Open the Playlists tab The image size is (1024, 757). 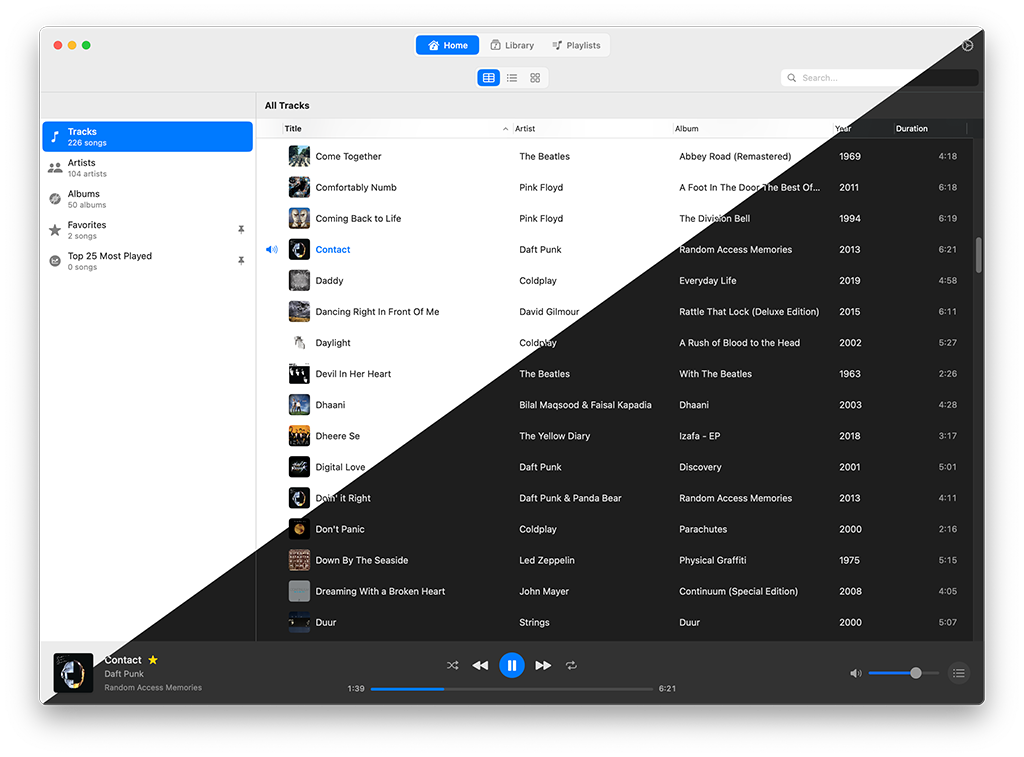click(576, 45)
